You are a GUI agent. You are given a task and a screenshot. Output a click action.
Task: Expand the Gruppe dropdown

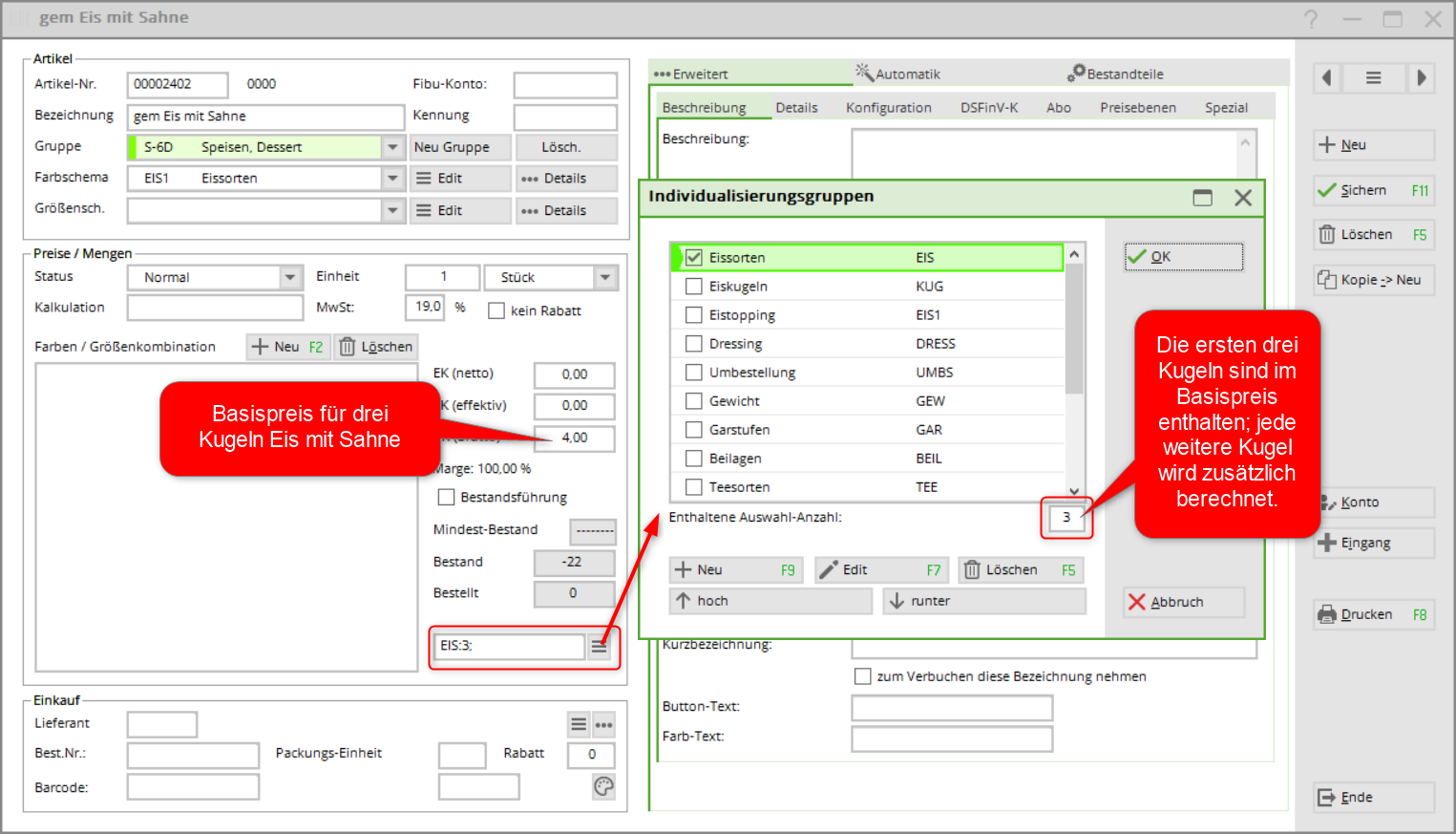[x=392, y=147]
